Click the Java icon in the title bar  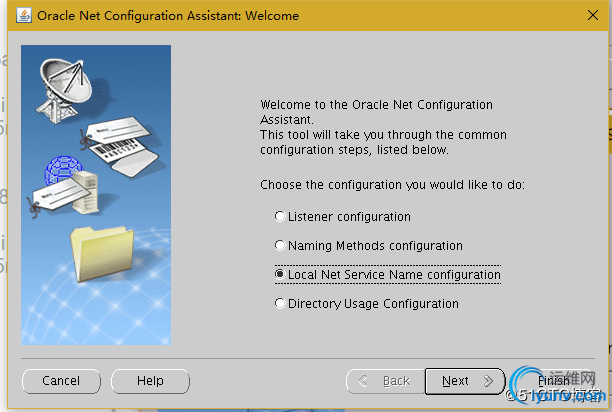click(20, 16)
